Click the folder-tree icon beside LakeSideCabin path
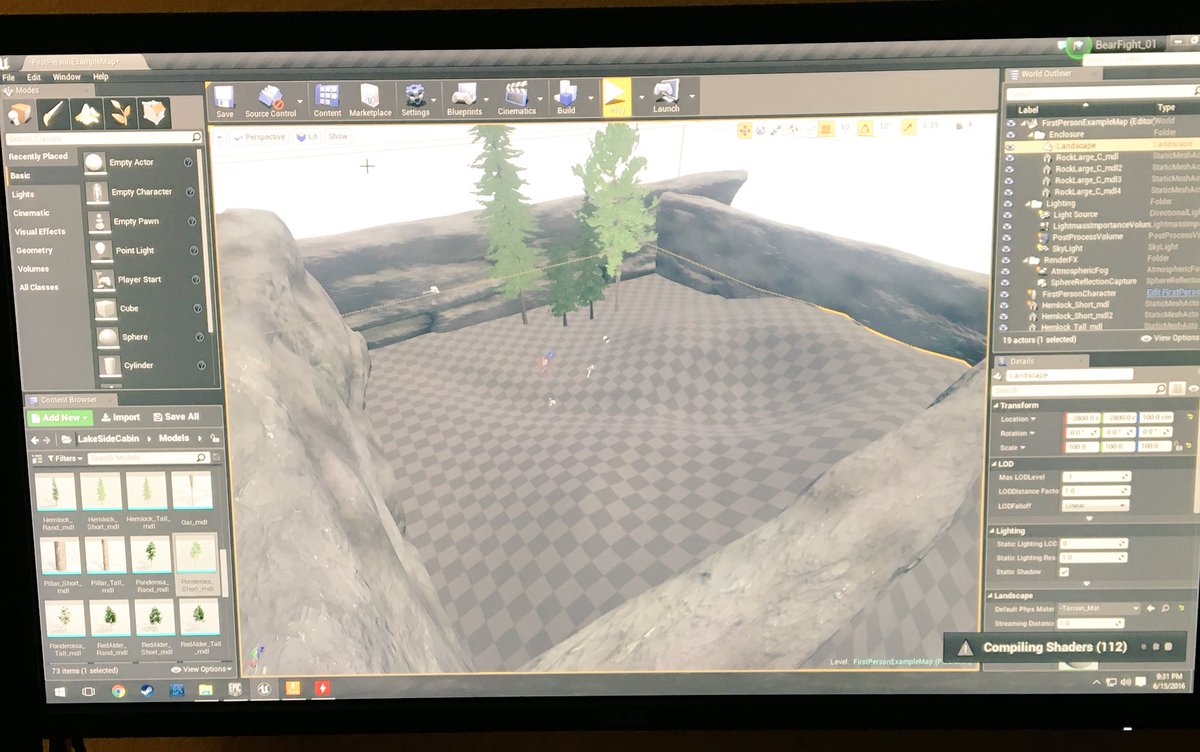The height and width of the screenshot is (752, 1200). point(65,438)
